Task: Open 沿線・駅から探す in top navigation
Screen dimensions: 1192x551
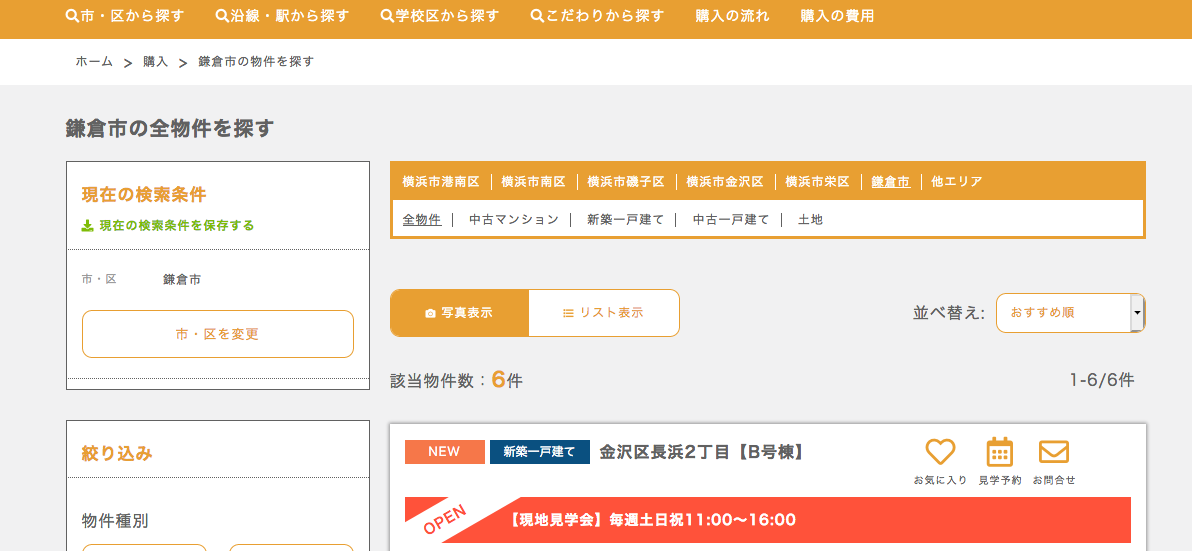Action: pyautogui.click(x=282, y=16)
